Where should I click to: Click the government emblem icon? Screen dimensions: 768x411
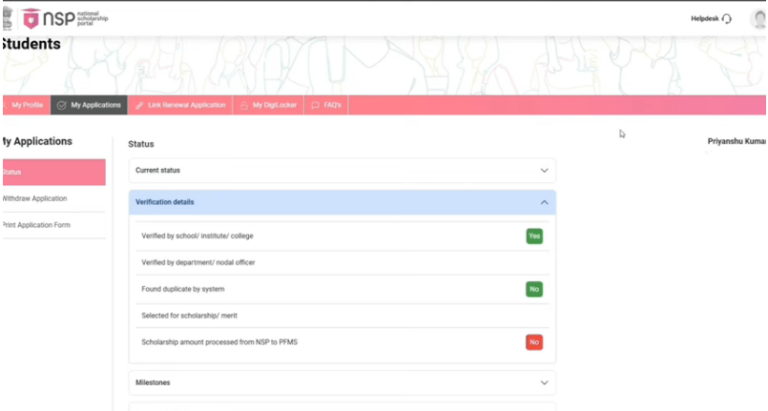6,18
